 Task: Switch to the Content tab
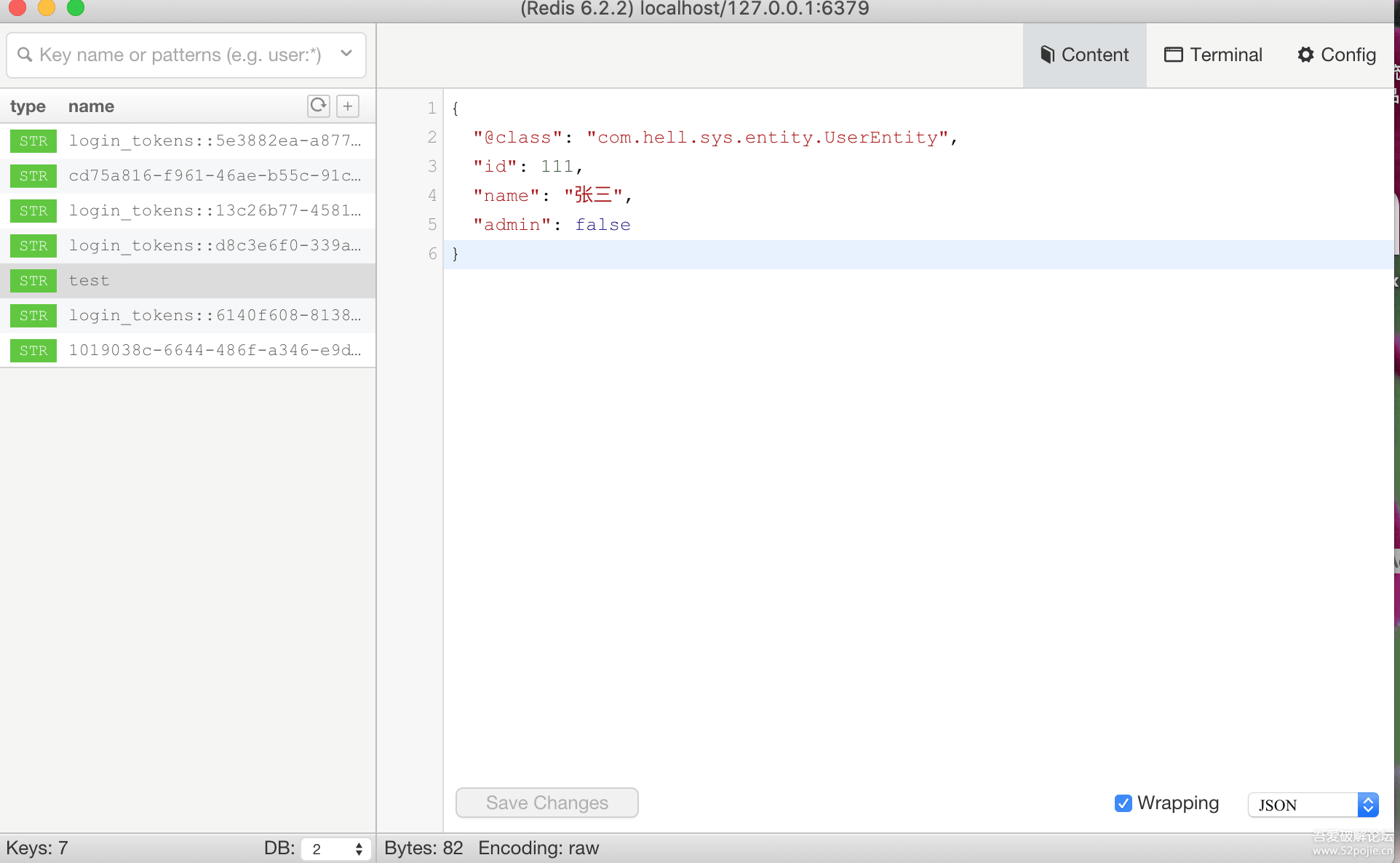pos(1084,55)
